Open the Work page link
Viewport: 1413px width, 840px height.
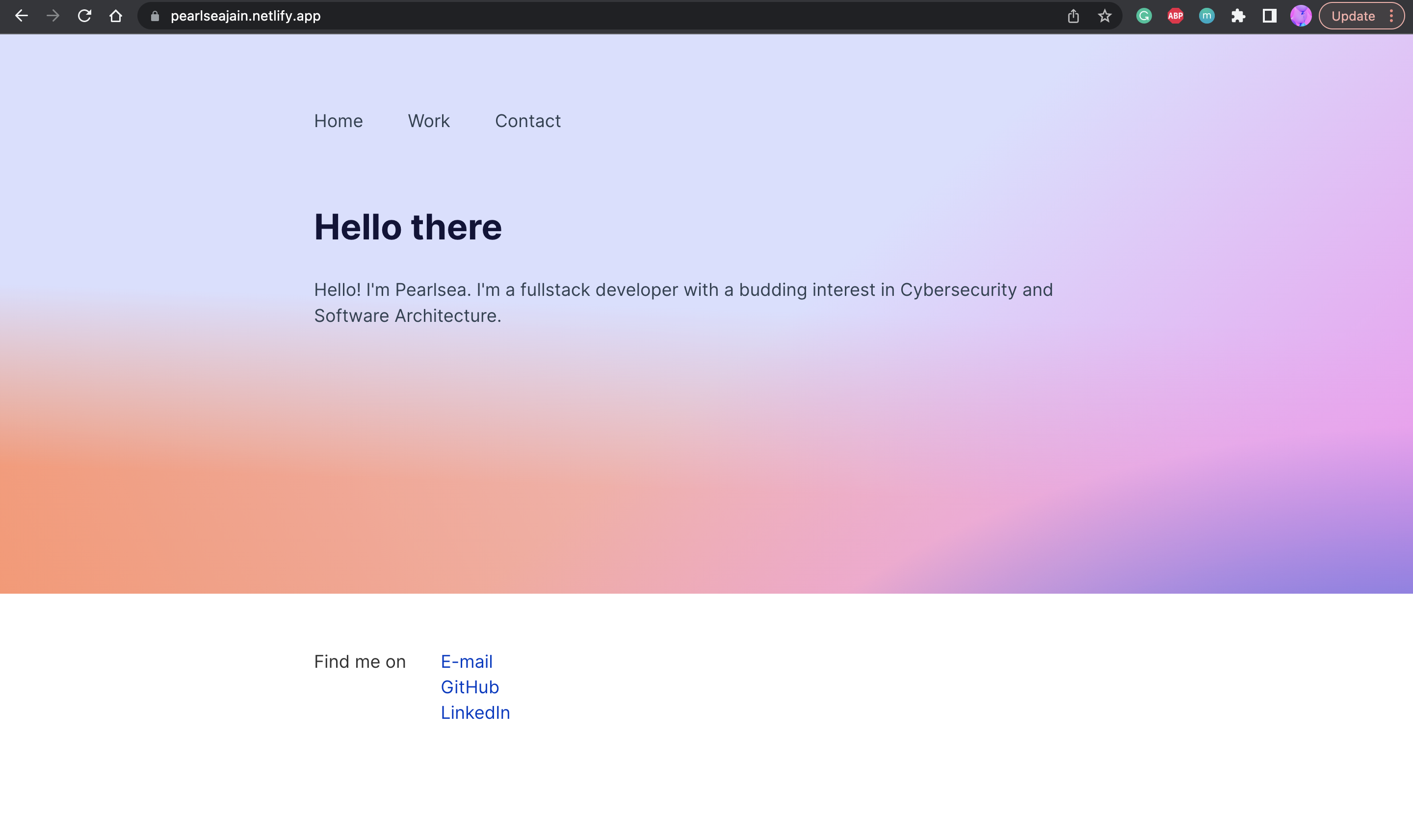428,121
